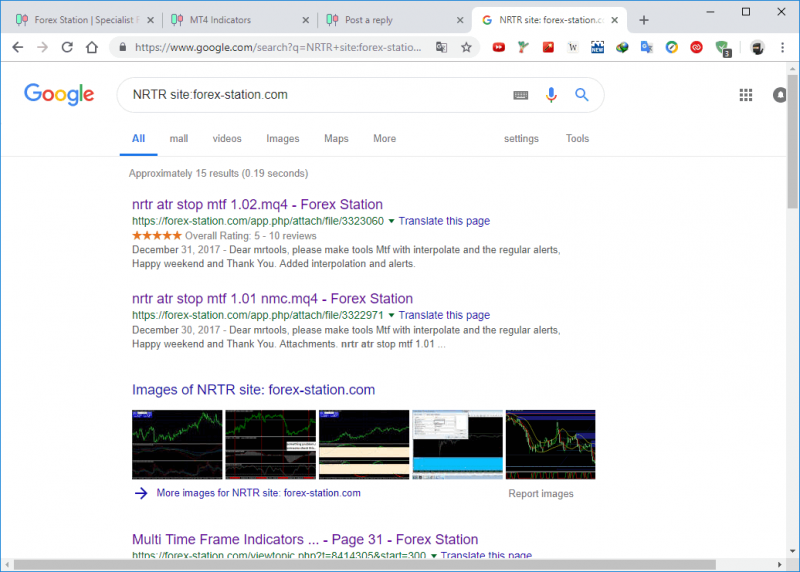
Task: Expand dropdown arrow beside file/3322971 URL
Action: 391,315
